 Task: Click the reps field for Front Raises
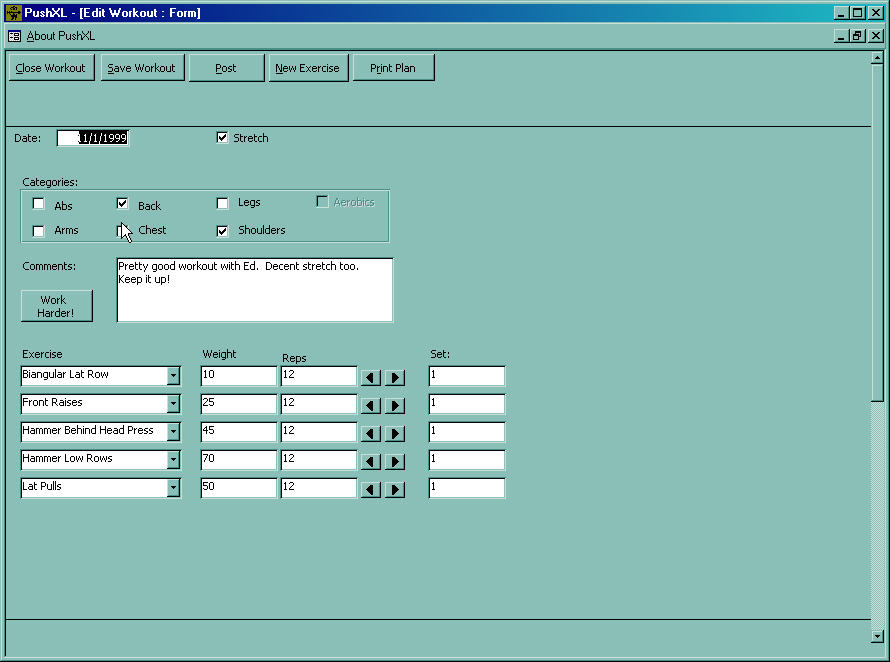(x=318, y=404)
